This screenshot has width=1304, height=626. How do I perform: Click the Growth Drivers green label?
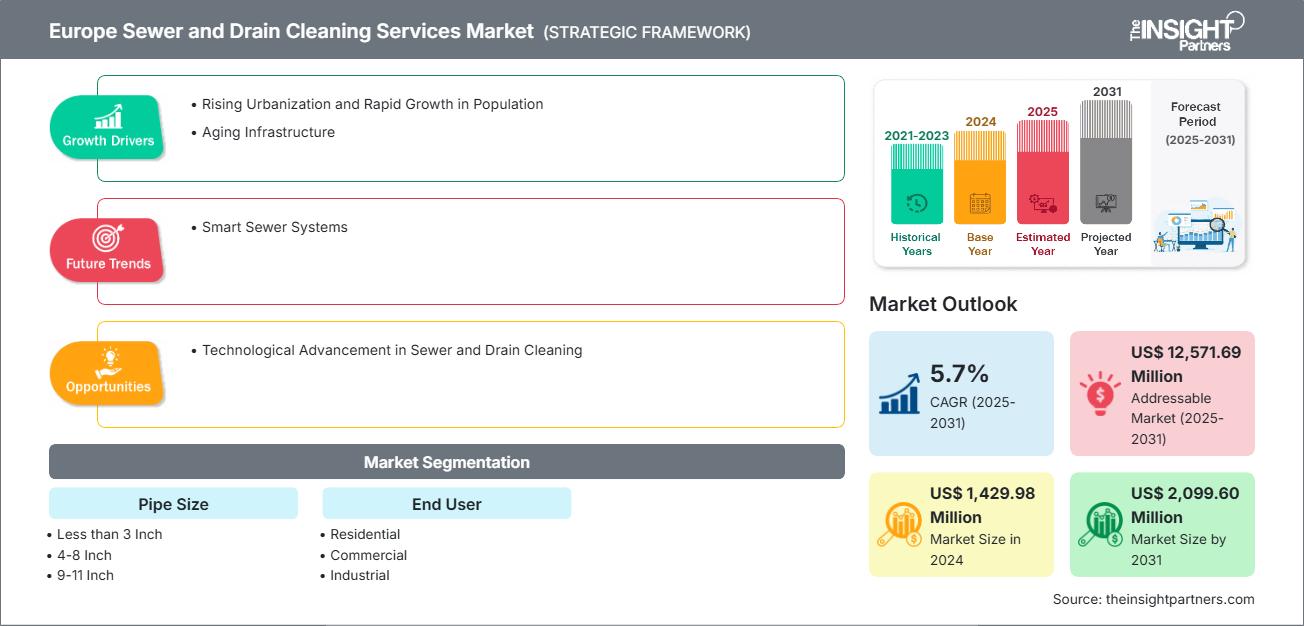pyautogui.click(x=108, y=141)
